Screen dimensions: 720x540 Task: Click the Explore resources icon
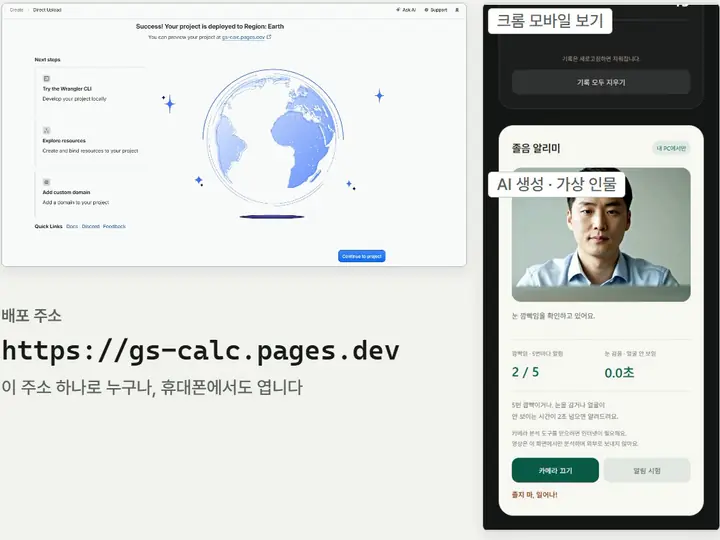[46, 130]
